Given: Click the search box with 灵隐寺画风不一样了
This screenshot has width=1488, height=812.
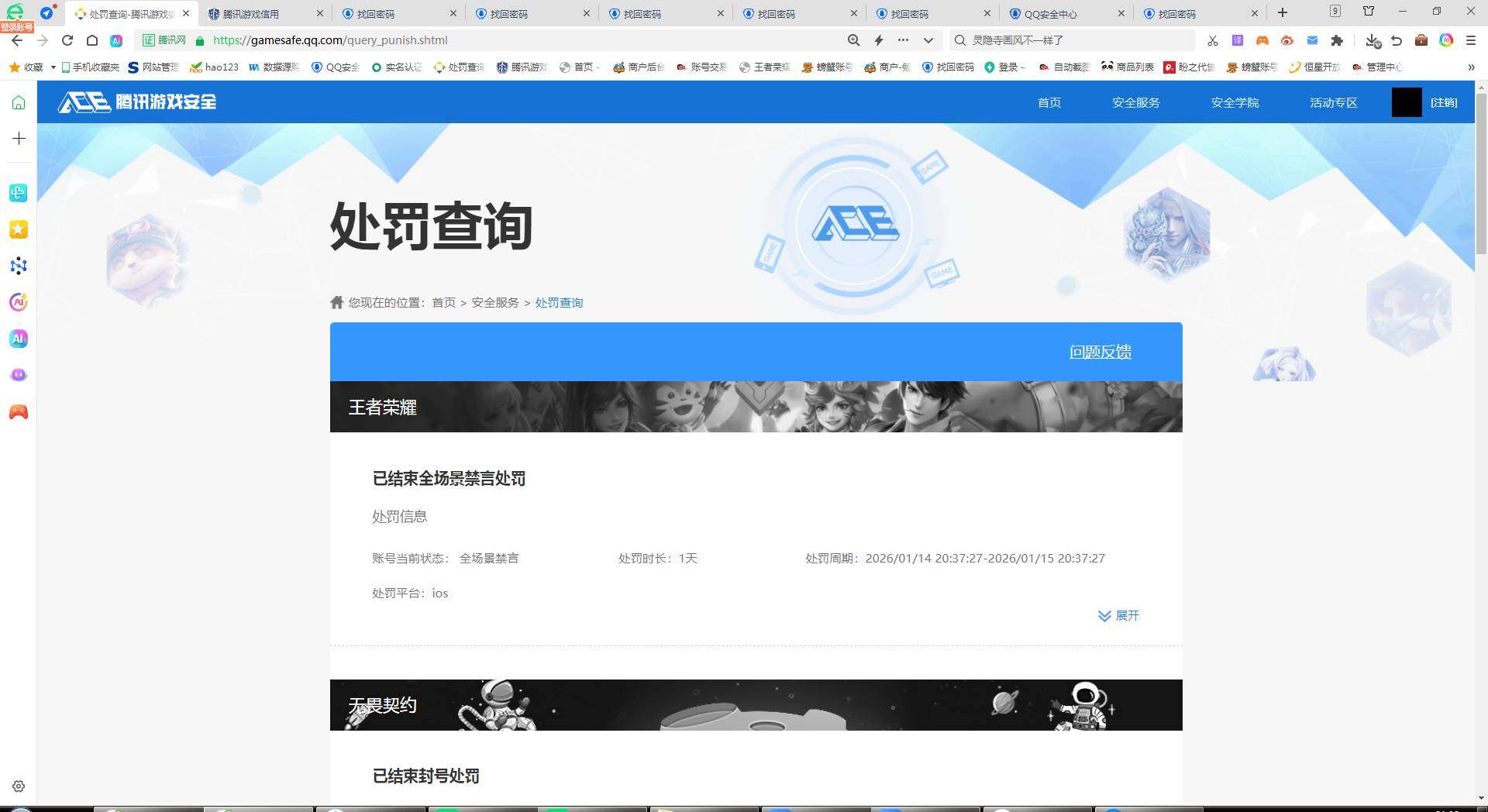Looking at the screenshot, I should click(1072, 40).
